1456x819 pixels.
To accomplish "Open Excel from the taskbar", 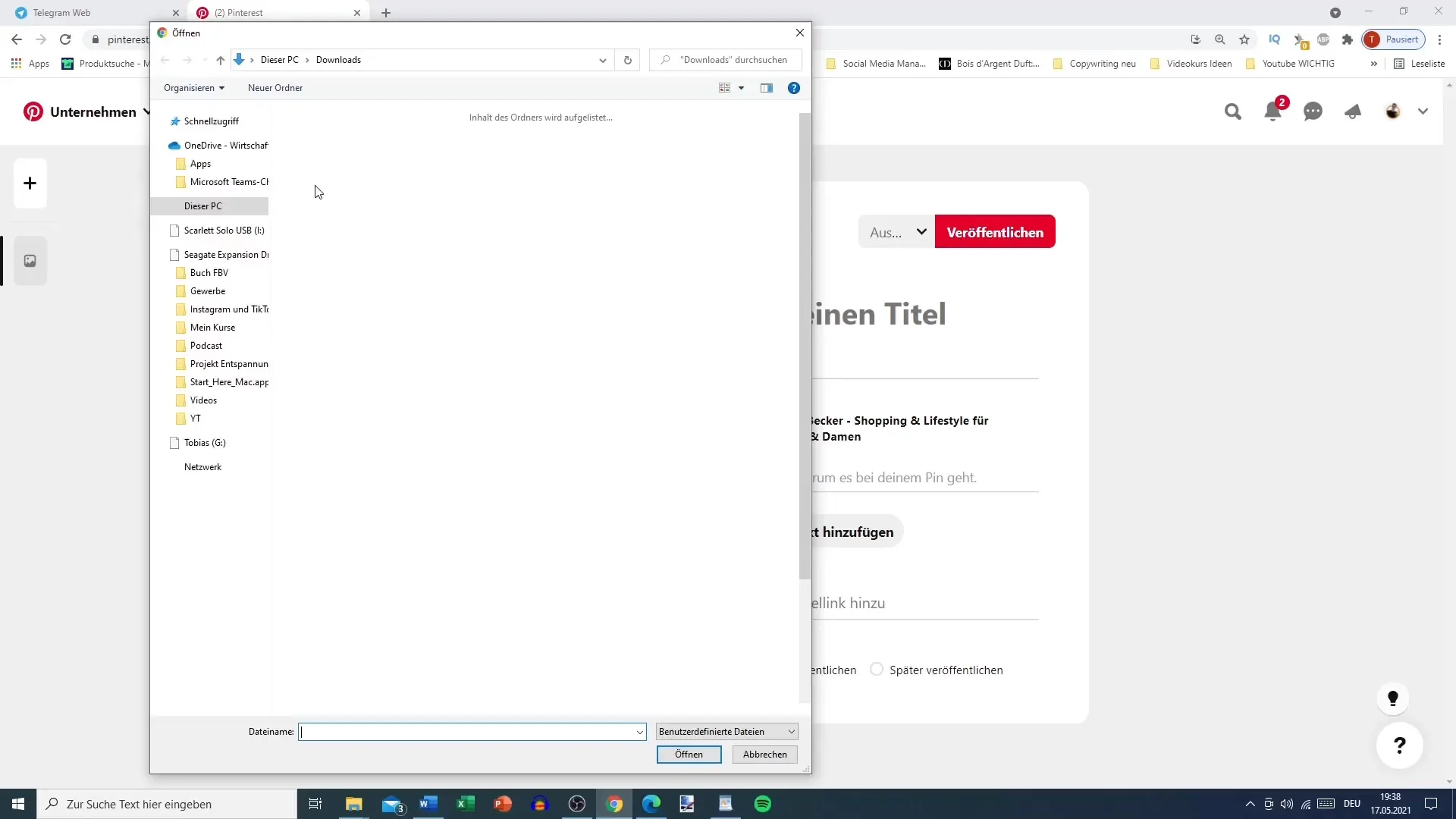I will (x=466, y=804).
